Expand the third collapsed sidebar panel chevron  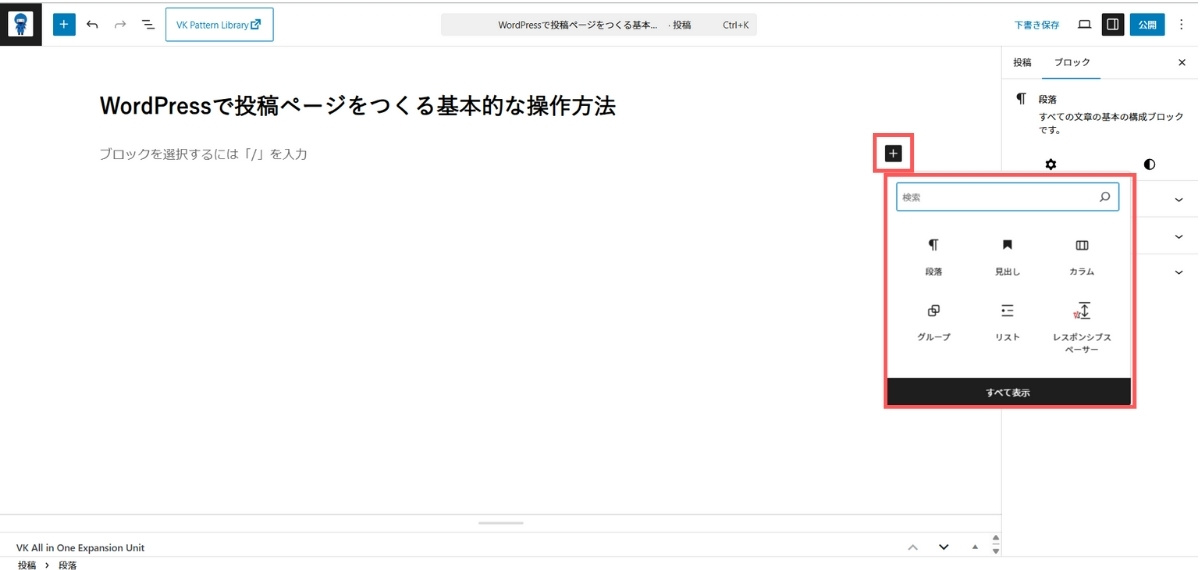[1179, 272]
